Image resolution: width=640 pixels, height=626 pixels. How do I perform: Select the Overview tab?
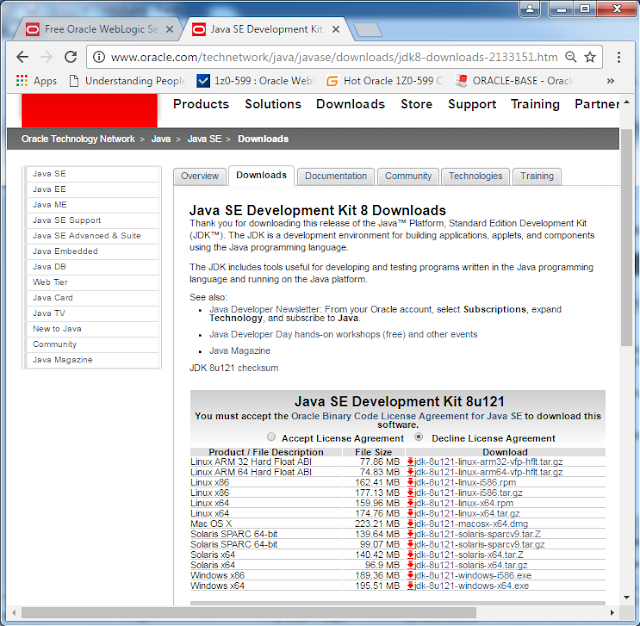pos(200,176)
